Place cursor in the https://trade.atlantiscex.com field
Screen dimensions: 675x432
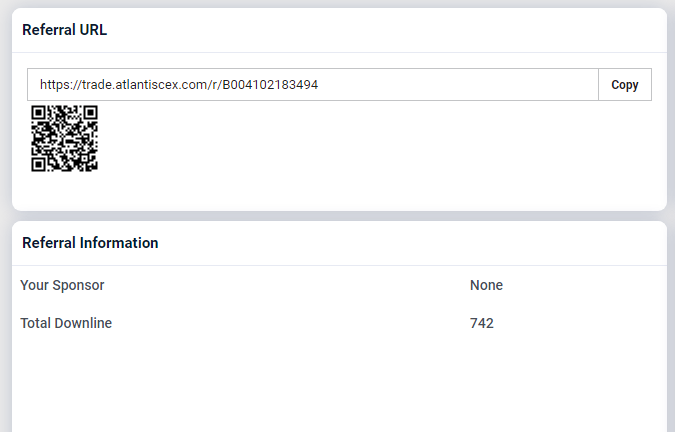click(x=312, y=85)
